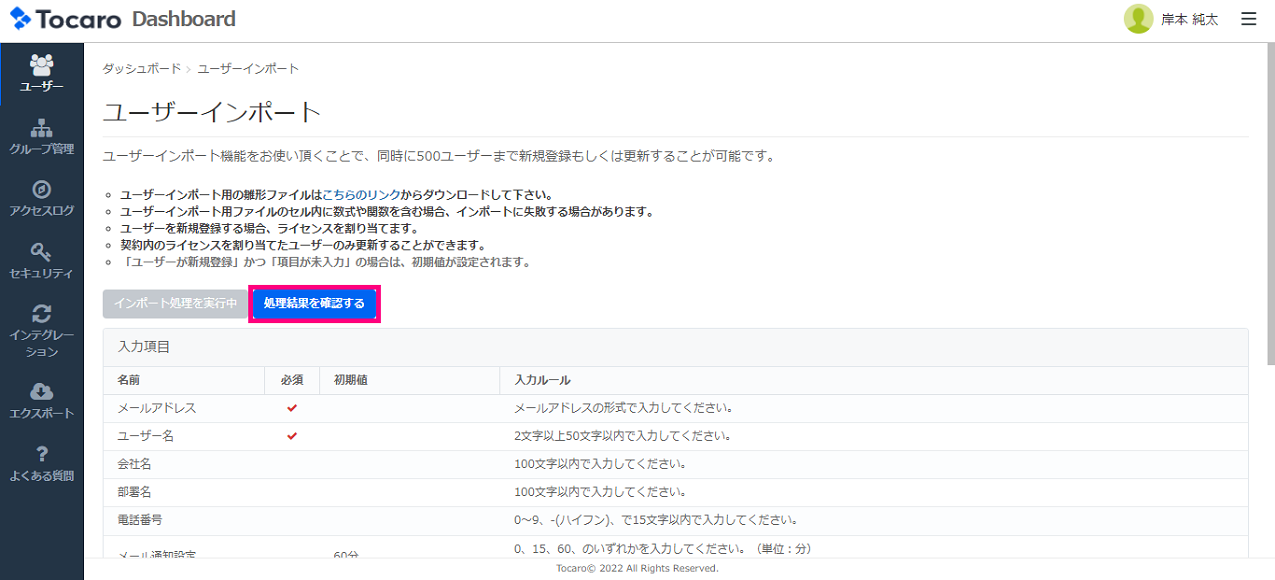Open Group Management hierarchy icon
This screenshot has height=580, width=1275.
pos(42,129)
